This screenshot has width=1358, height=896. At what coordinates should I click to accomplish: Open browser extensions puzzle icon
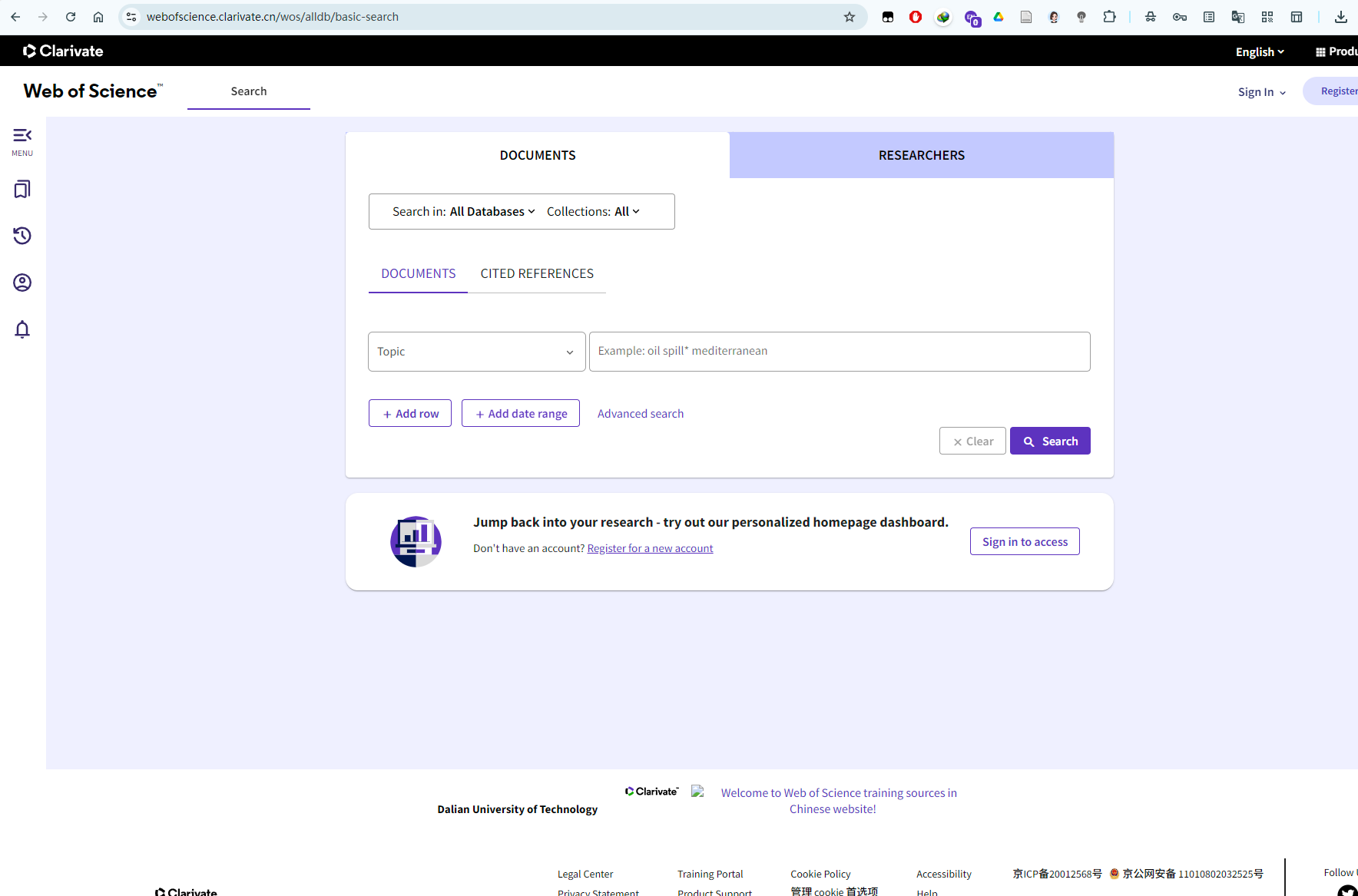(x=1109, y=17)
